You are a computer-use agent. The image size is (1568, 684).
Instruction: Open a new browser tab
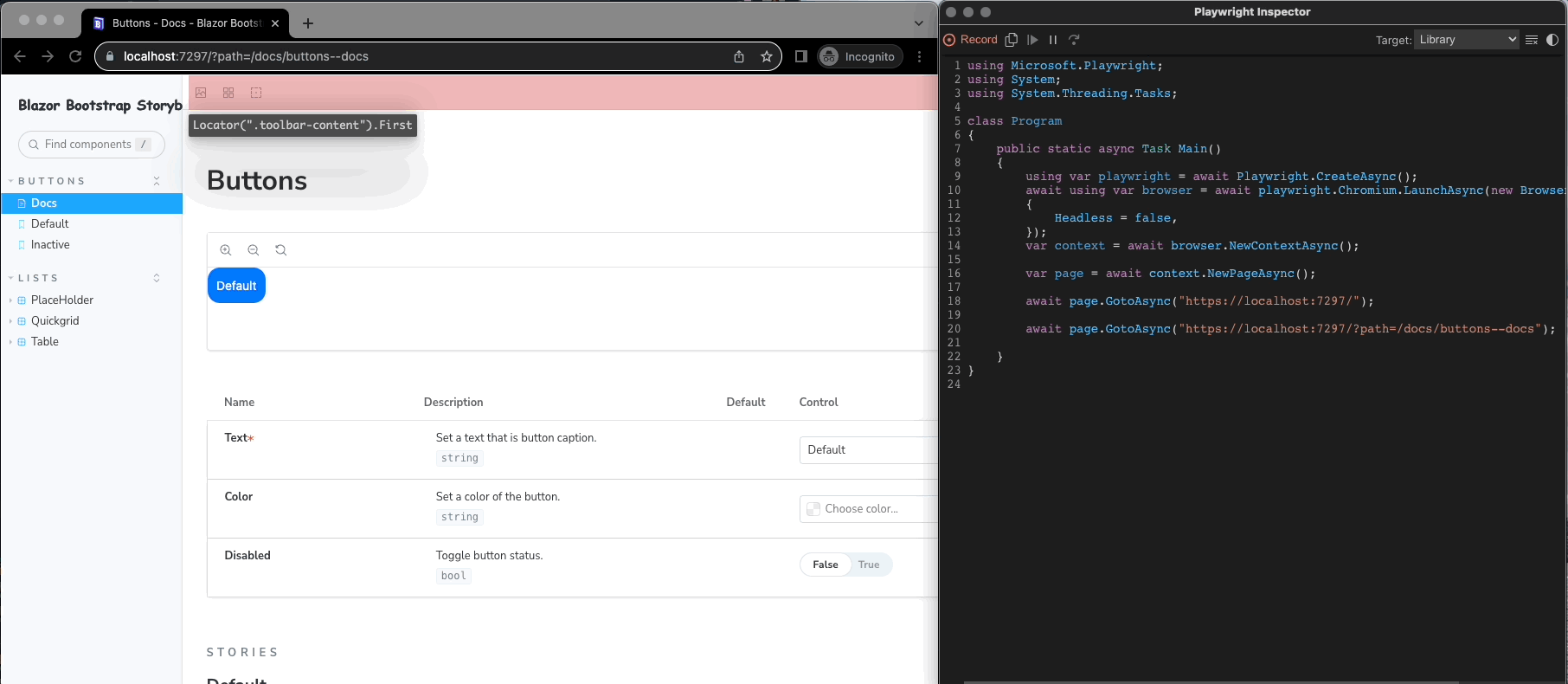[308, 23]
